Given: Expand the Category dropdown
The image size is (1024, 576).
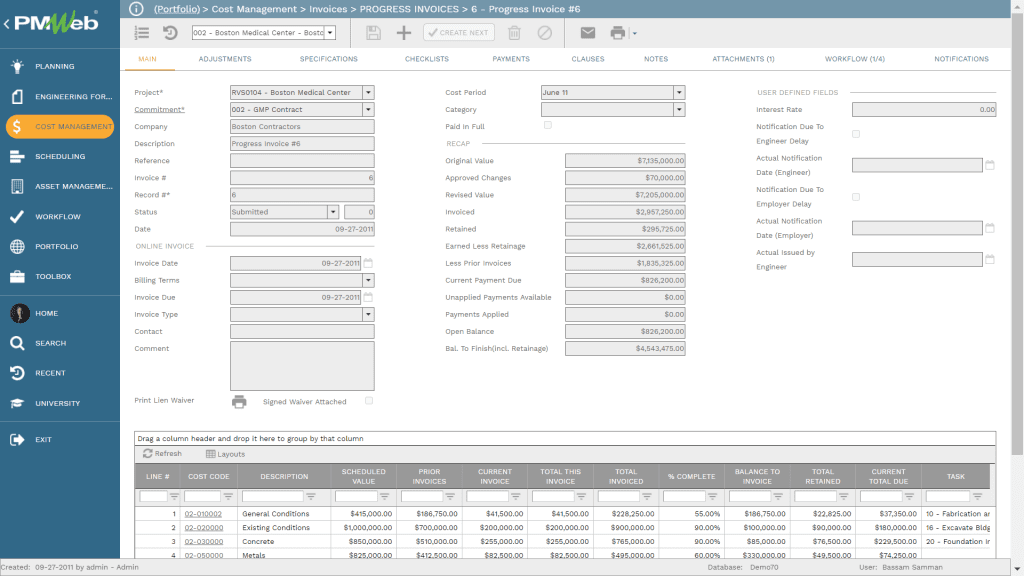Looking at the screenshot, I should 679,110.
